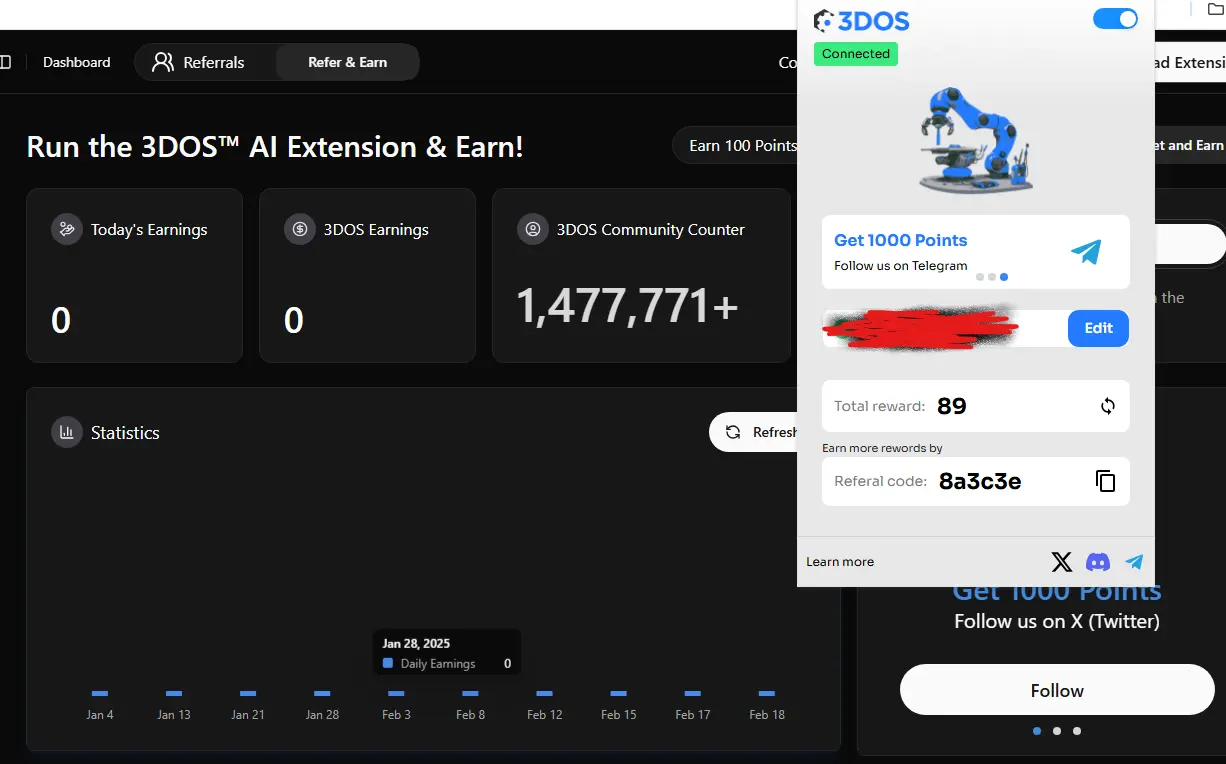
Task: Select the third carousel dot in the popup
Action: 1004,277
